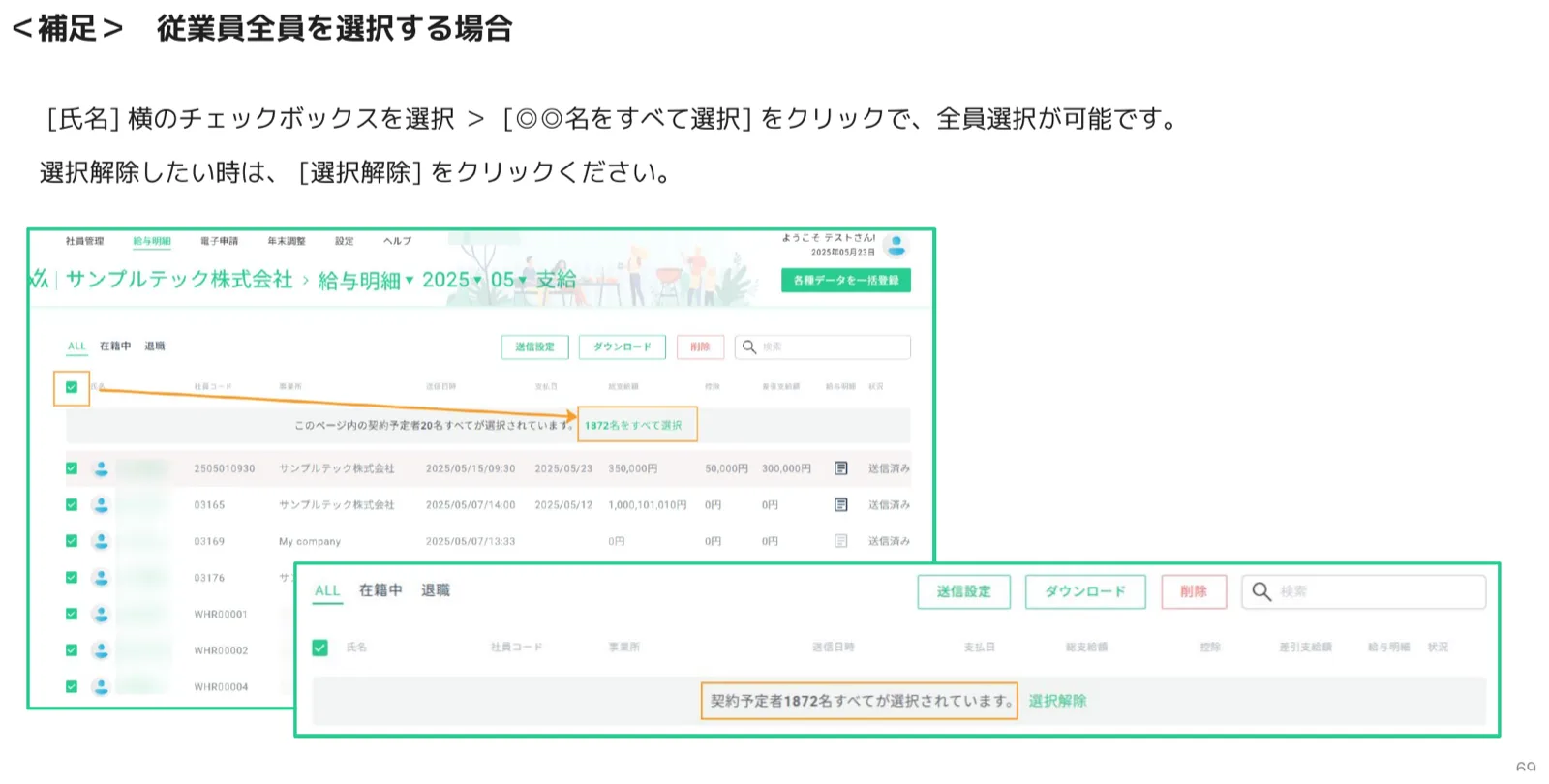Screen dimensions: 1549x784
Task: Open the 電子申請 menu
Action: (220, 241)
